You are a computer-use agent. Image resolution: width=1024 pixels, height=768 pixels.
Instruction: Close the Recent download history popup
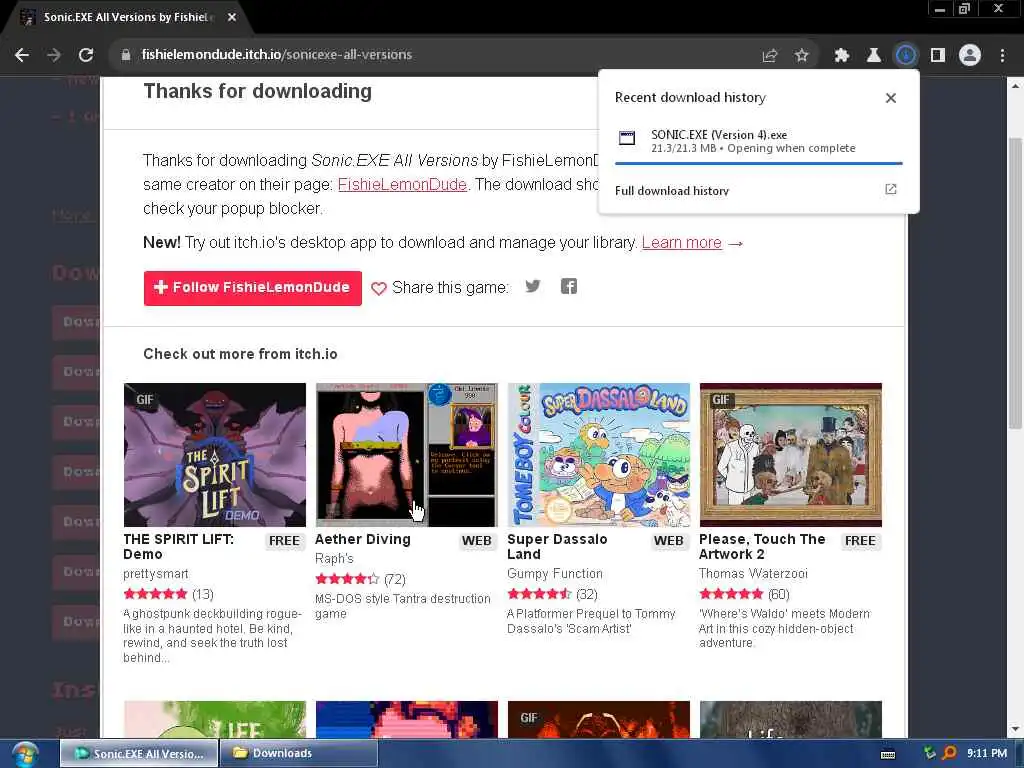click(891, 98)
